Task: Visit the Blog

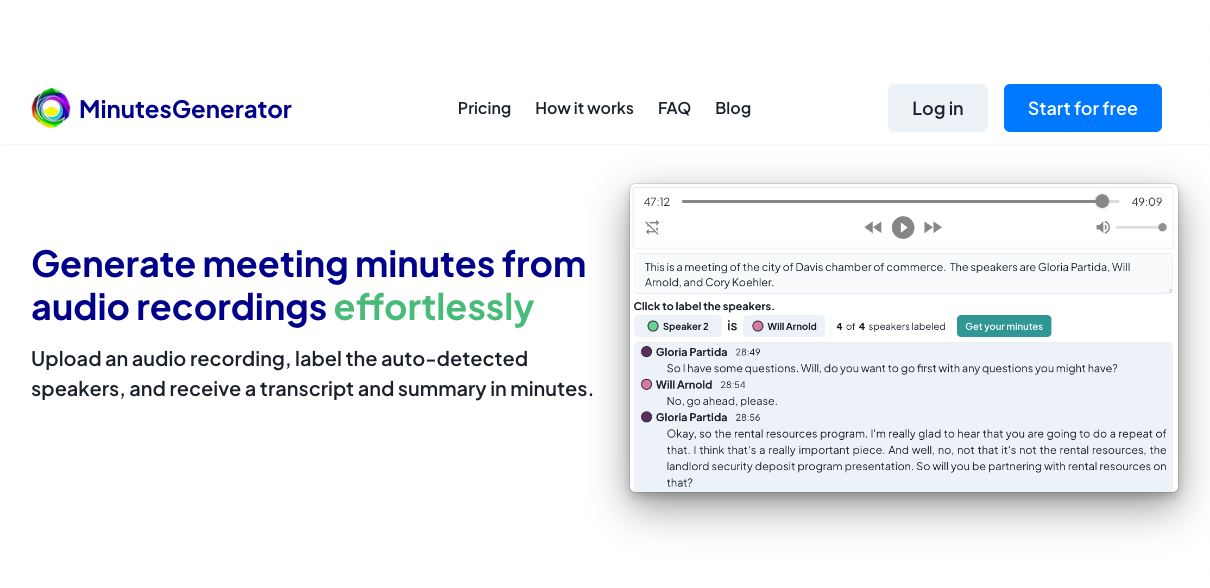Action: 733,108
